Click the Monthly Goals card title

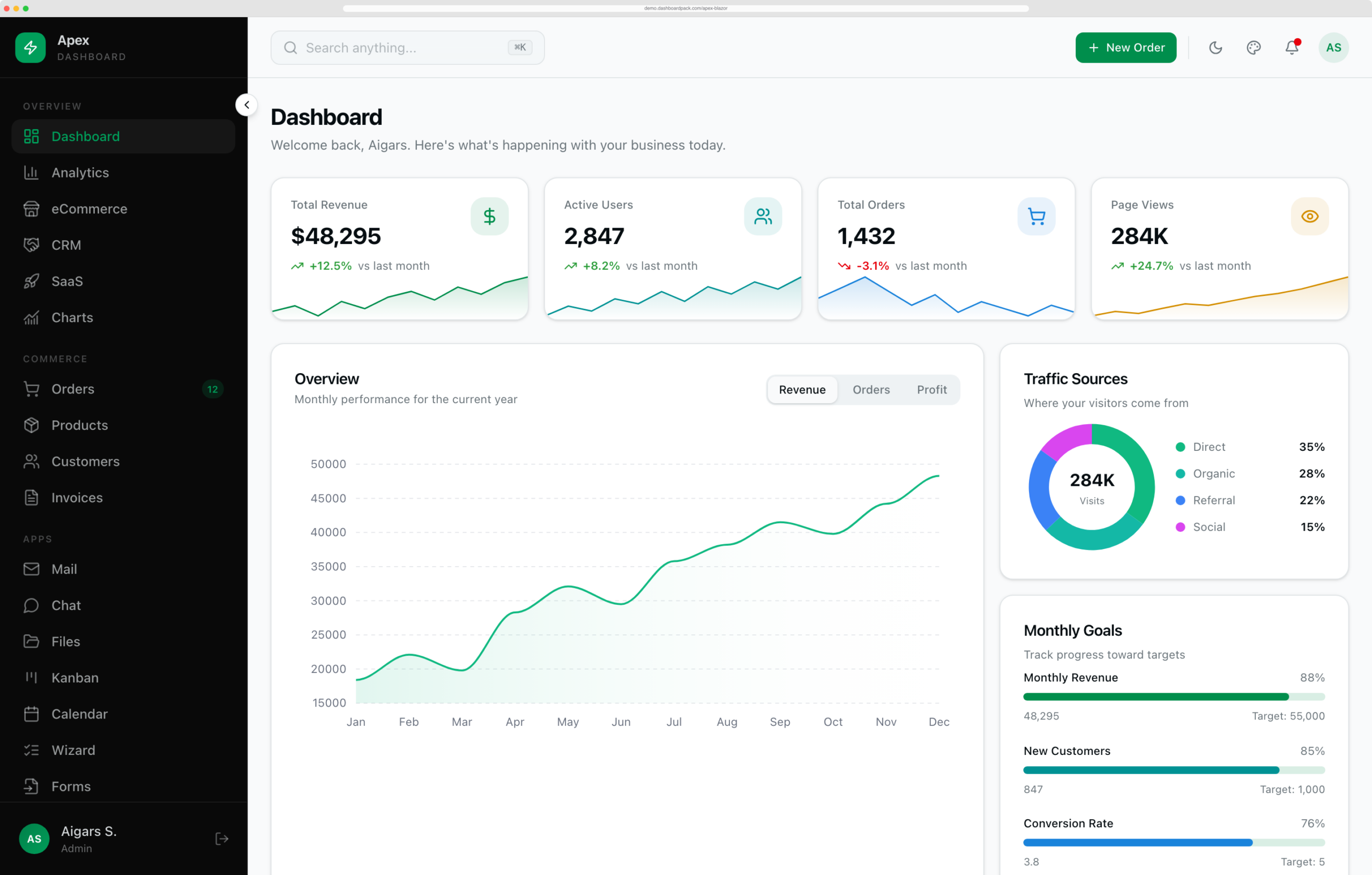1073,631
